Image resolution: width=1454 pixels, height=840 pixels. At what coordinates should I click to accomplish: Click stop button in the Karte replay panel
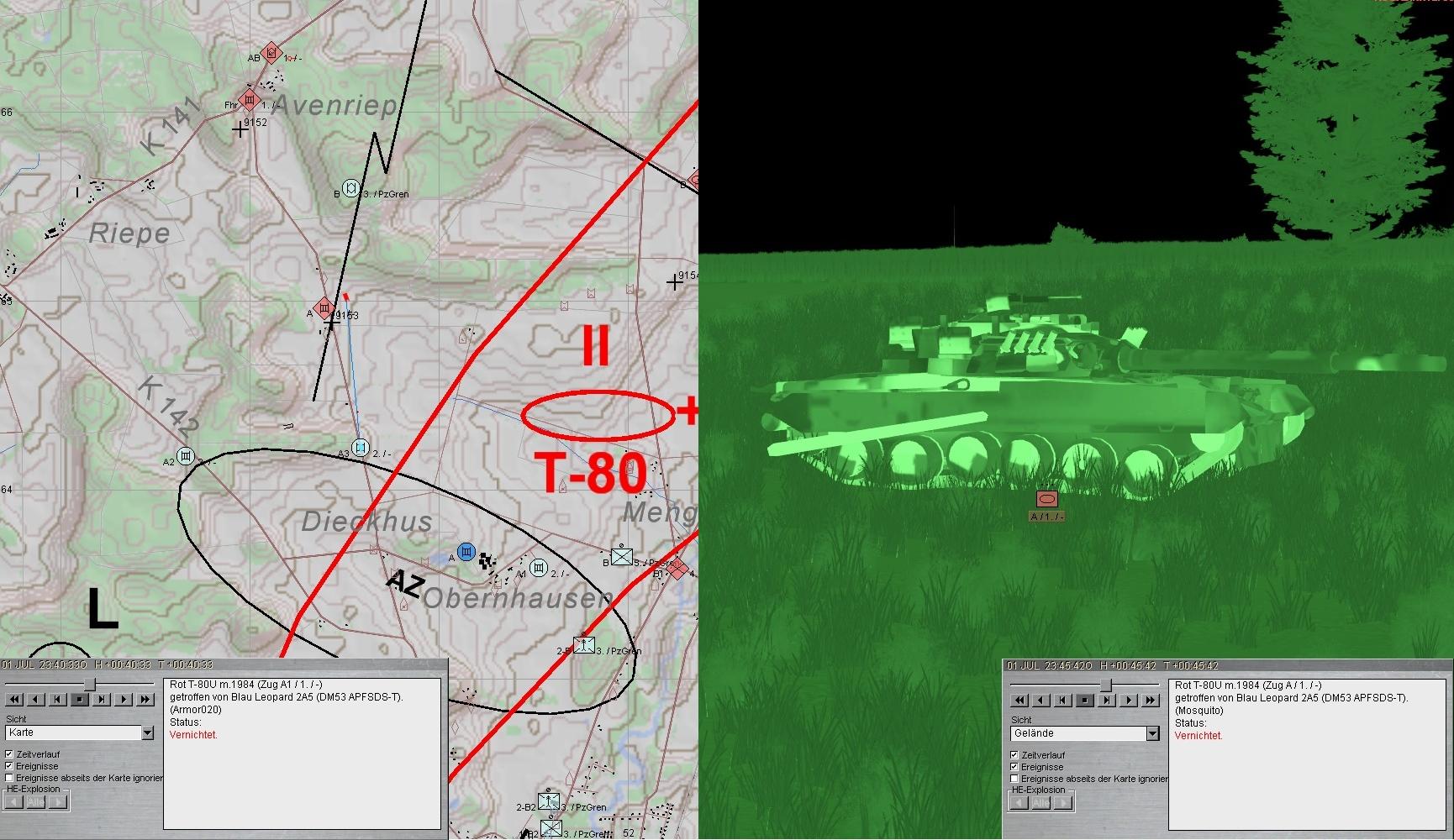coord(79,699)
